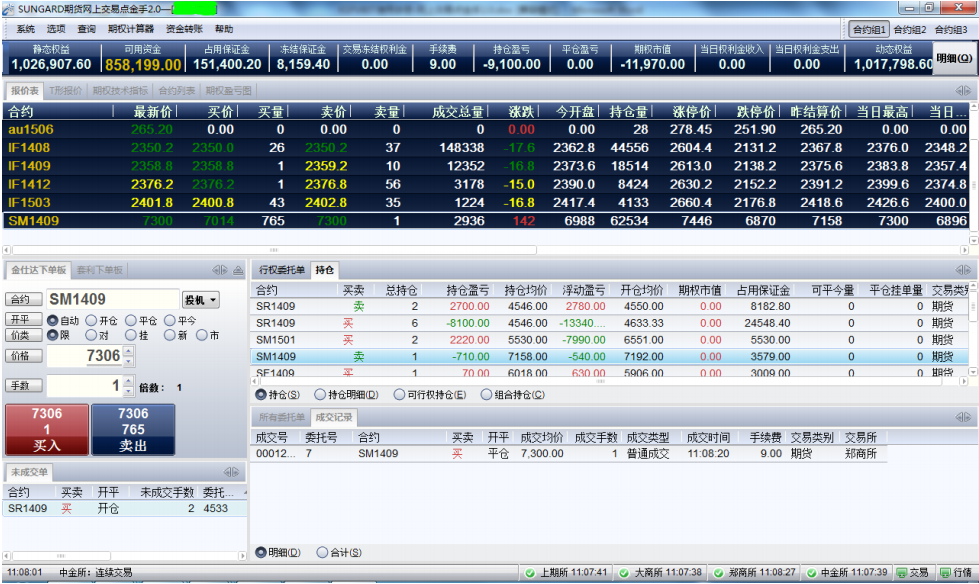Select 可行权持仓(E) radio option
Image resolution: width=979 pixels, height=584 pixels.
coord(400,395)
